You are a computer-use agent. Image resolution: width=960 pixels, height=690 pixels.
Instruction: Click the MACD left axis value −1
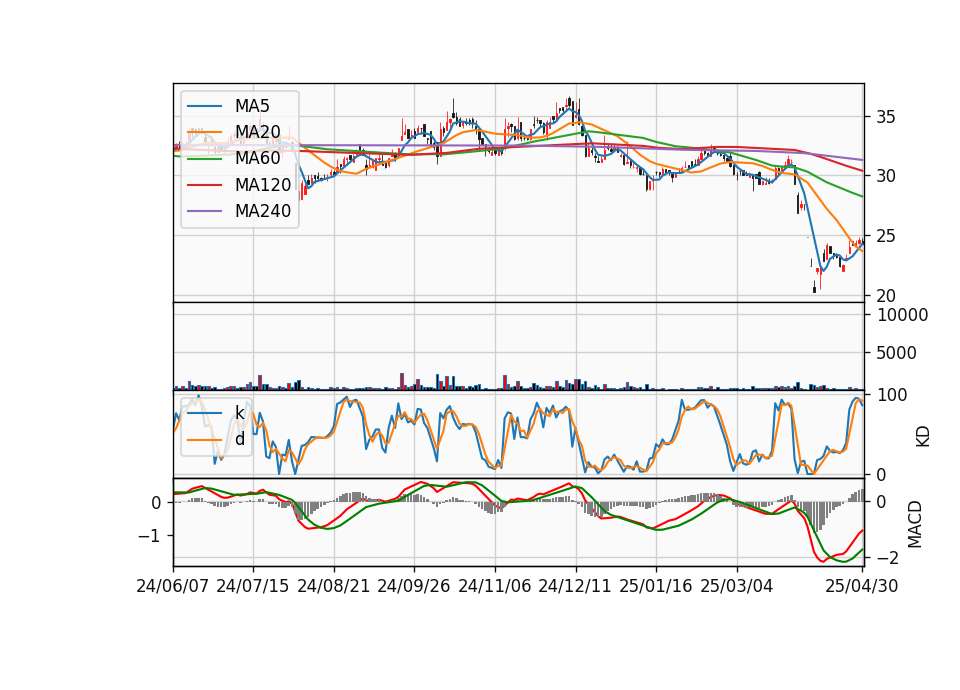point(149,536)
